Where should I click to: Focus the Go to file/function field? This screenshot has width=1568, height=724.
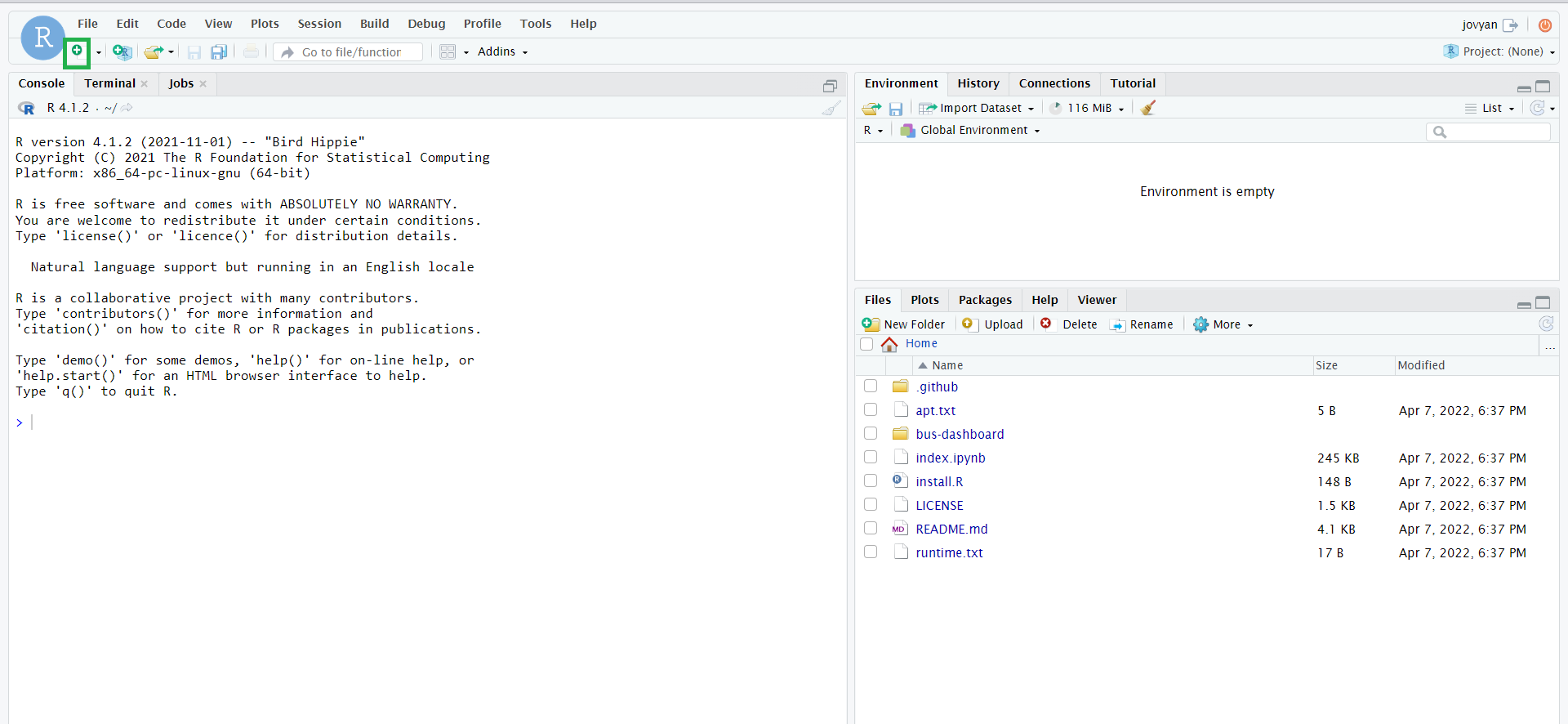pos(348,52)
